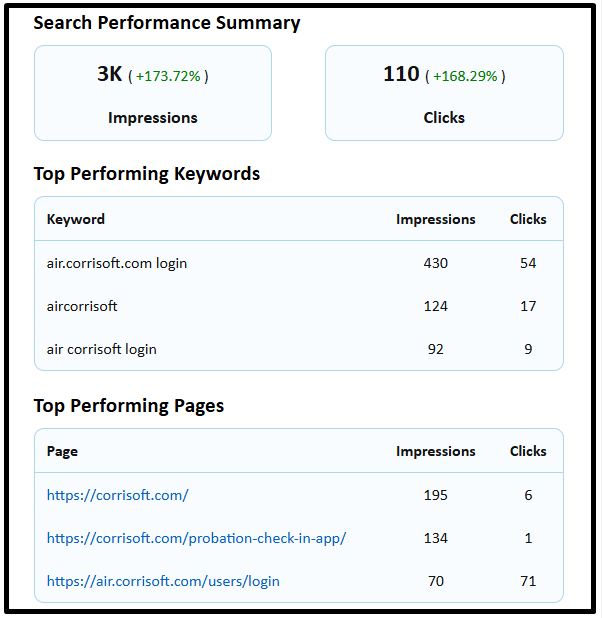Click the 195 impressions value for corrisoft.com

(x=436, y=495)
